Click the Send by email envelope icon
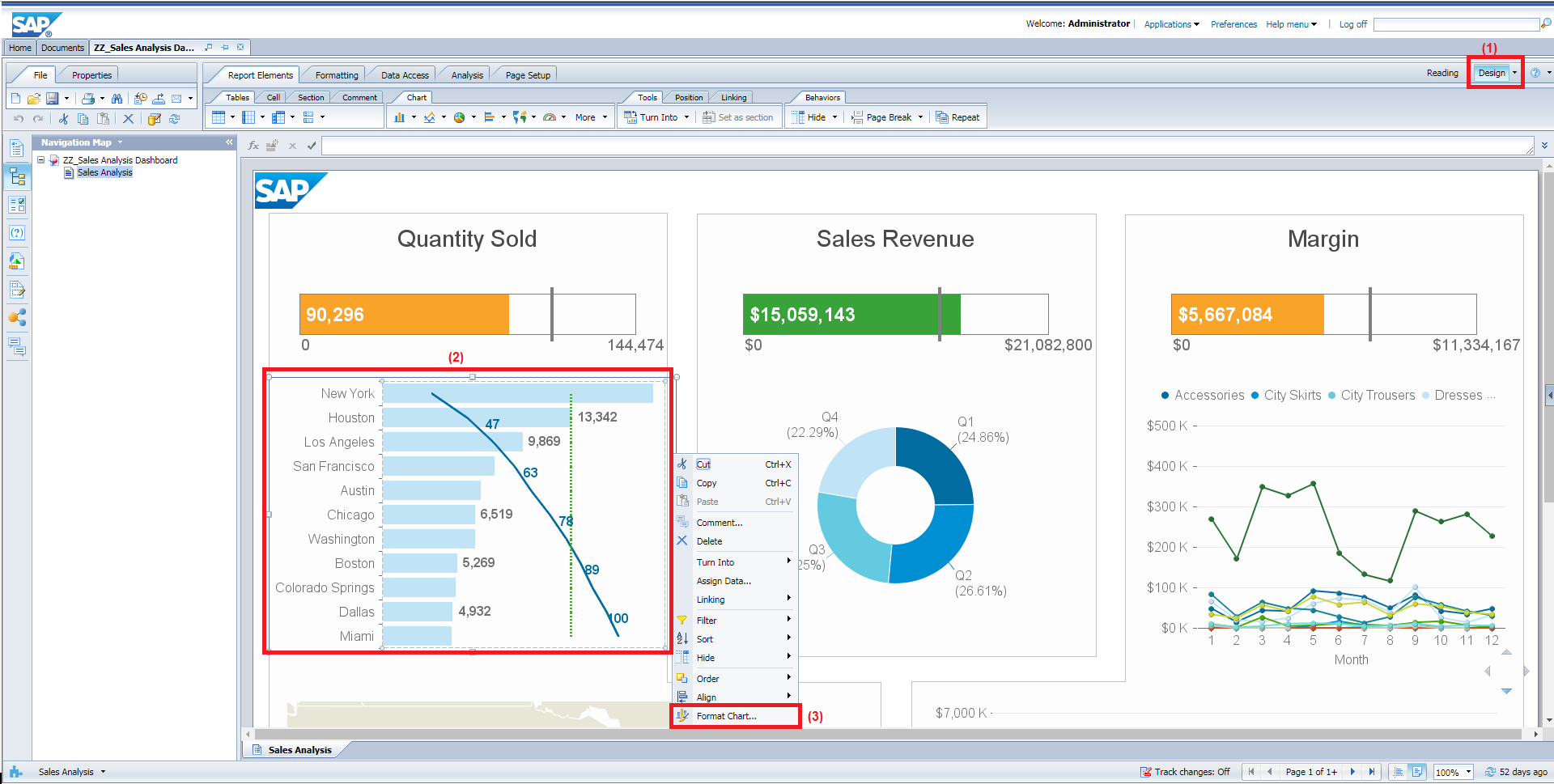The height and width of the screenshot is (784, 1554). (x=176, y=99)
